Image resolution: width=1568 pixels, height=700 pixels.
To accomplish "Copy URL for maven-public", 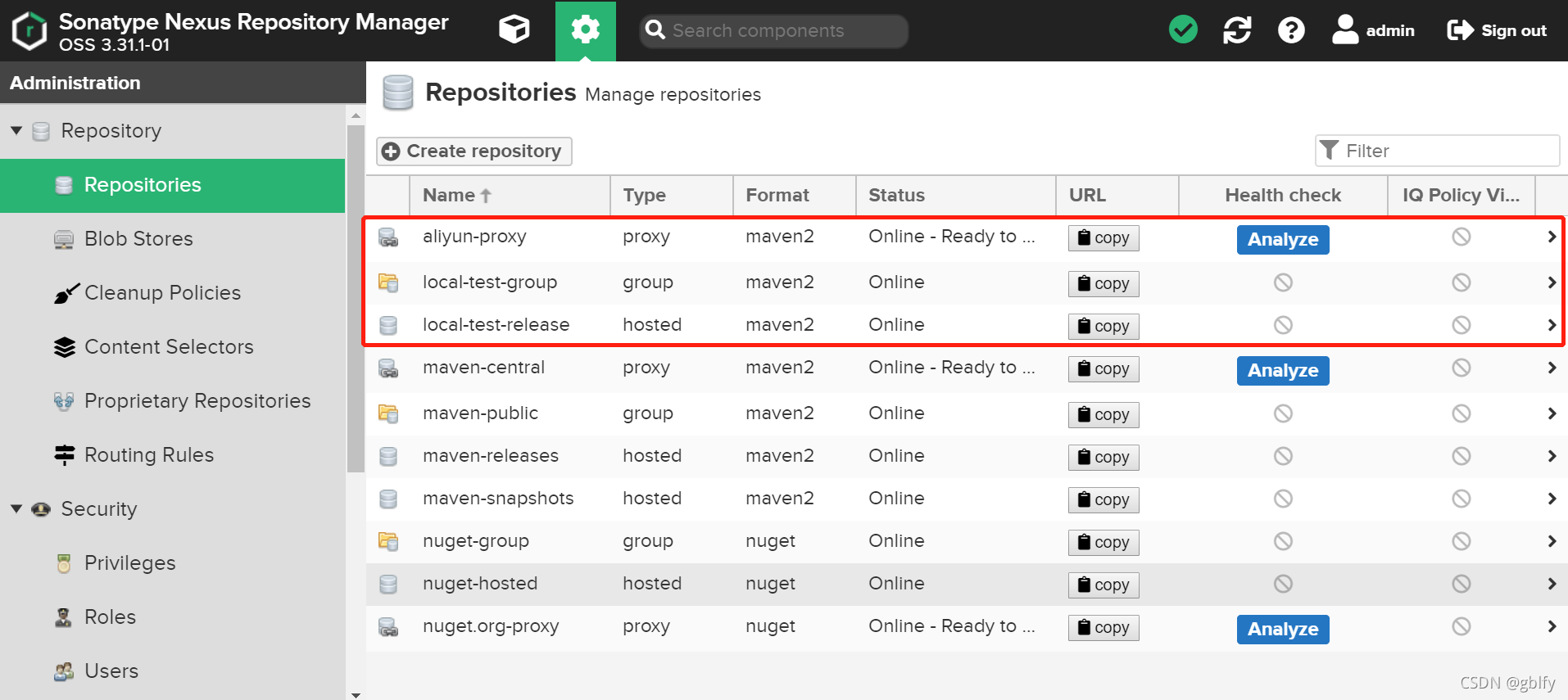I will tap(1103, 415).
